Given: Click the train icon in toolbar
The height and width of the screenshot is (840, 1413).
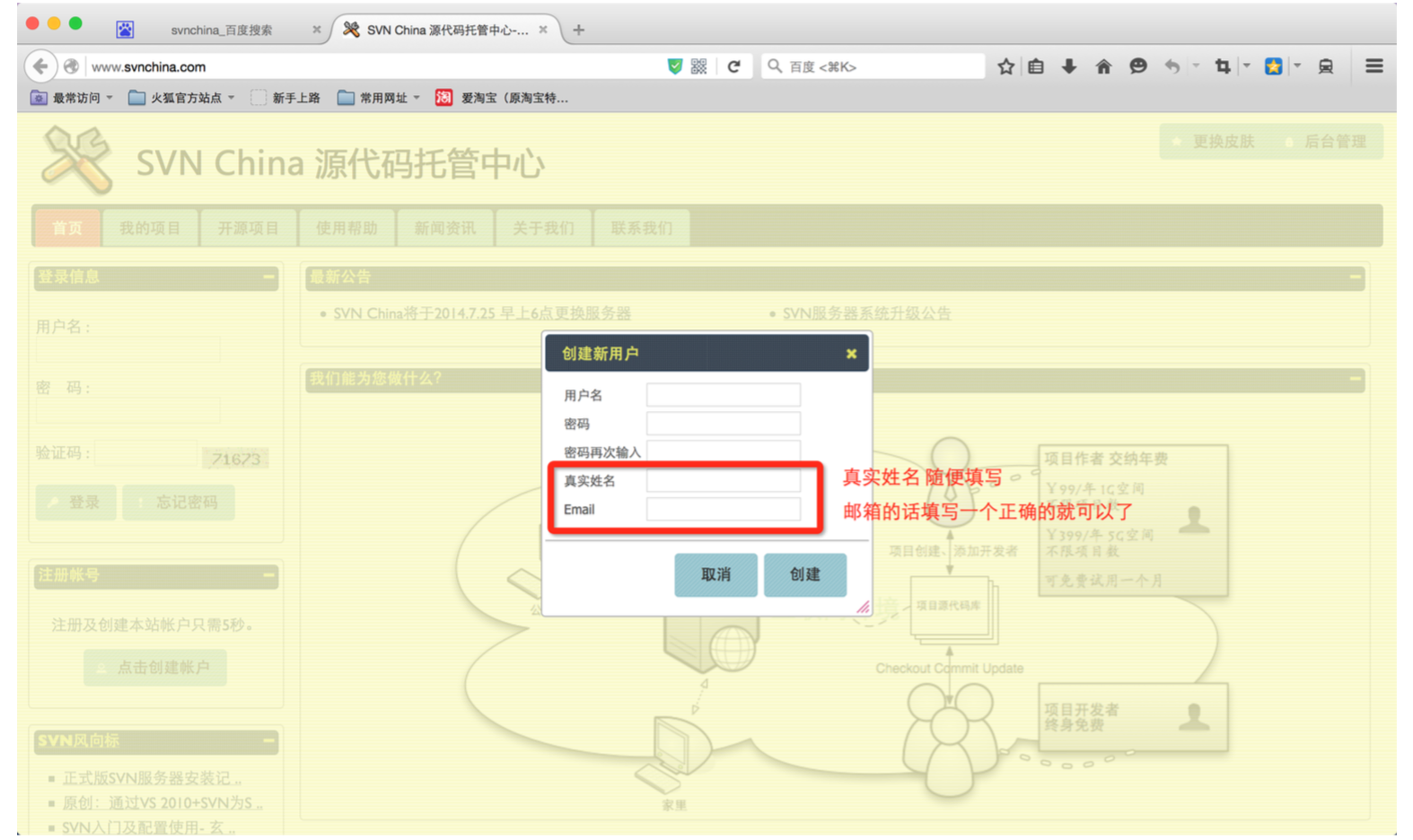Looking at the screenshot, I should (x=1325, y=66).
